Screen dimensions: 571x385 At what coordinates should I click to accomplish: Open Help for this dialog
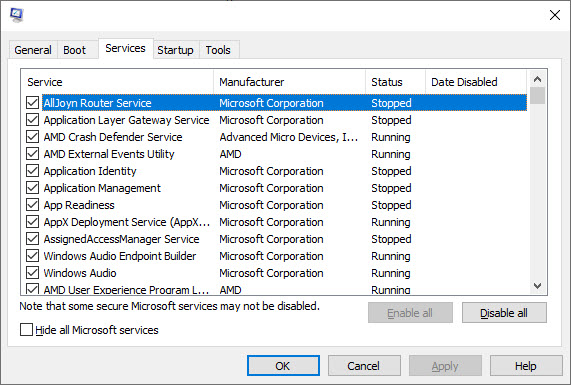[526, 366]
